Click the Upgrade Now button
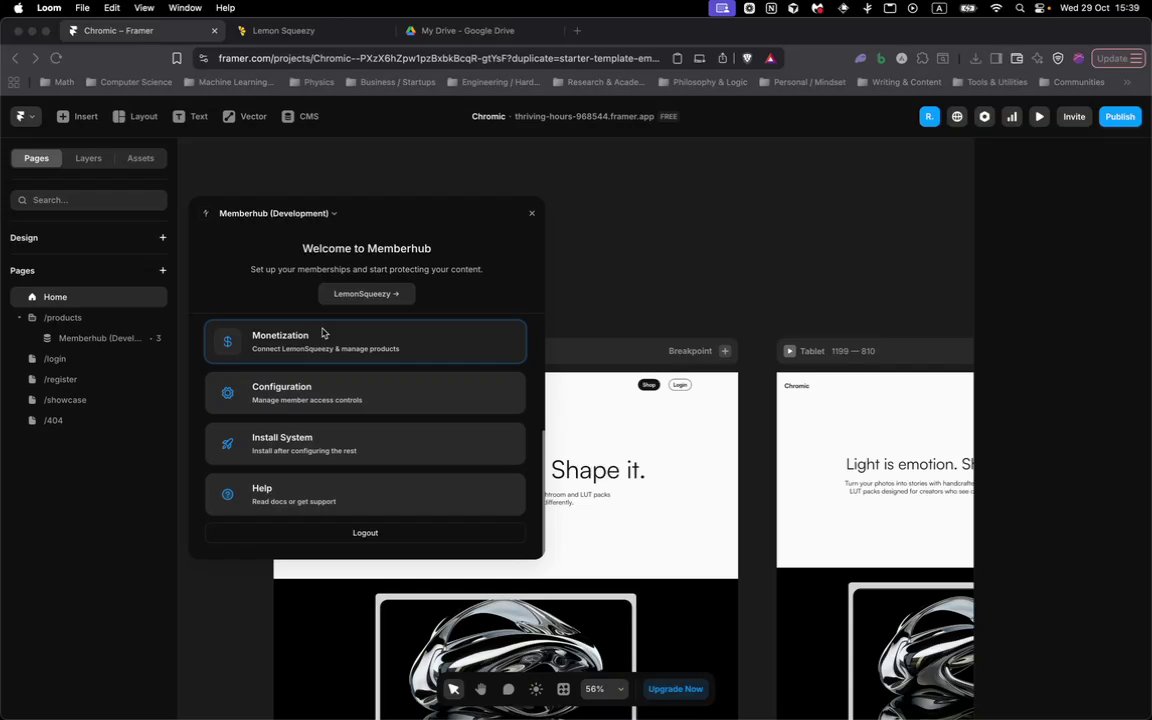Image resolution: width=1152 pixels, height=720 pixels. pos(675,689)
